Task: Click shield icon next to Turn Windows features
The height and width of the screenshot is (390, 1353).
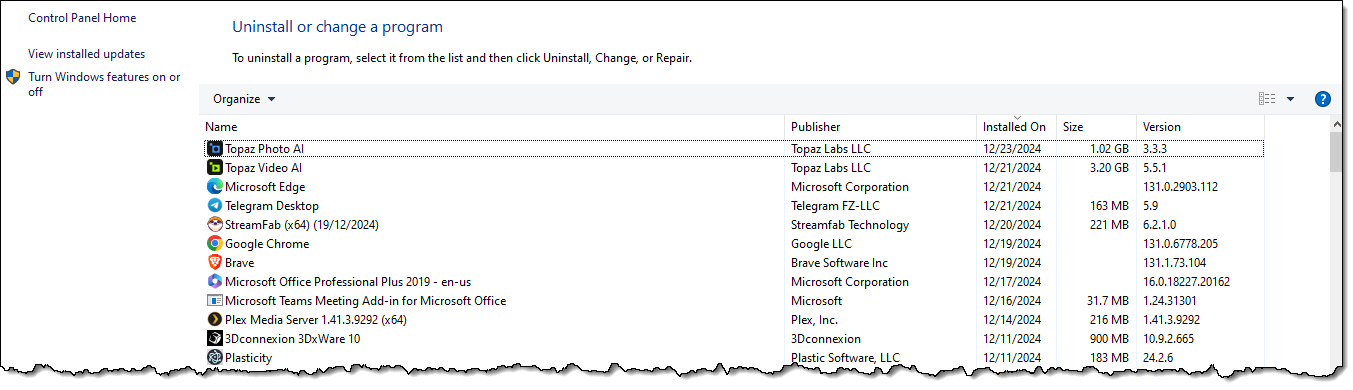Action: point(13,77)
